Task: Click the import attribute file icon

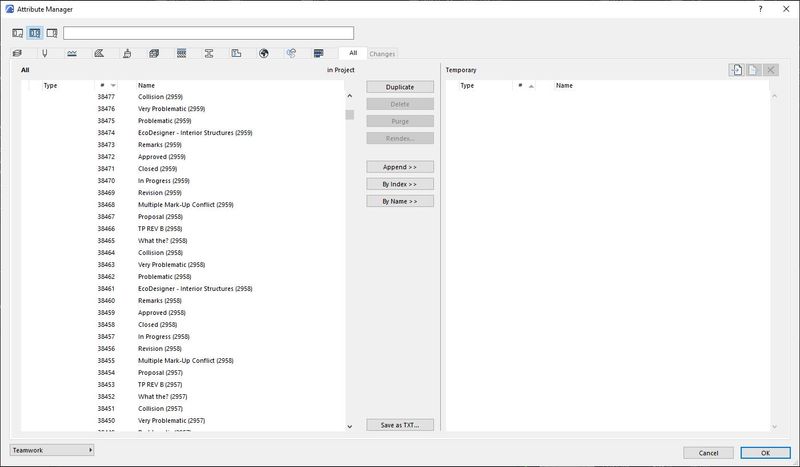Action: 736,70
